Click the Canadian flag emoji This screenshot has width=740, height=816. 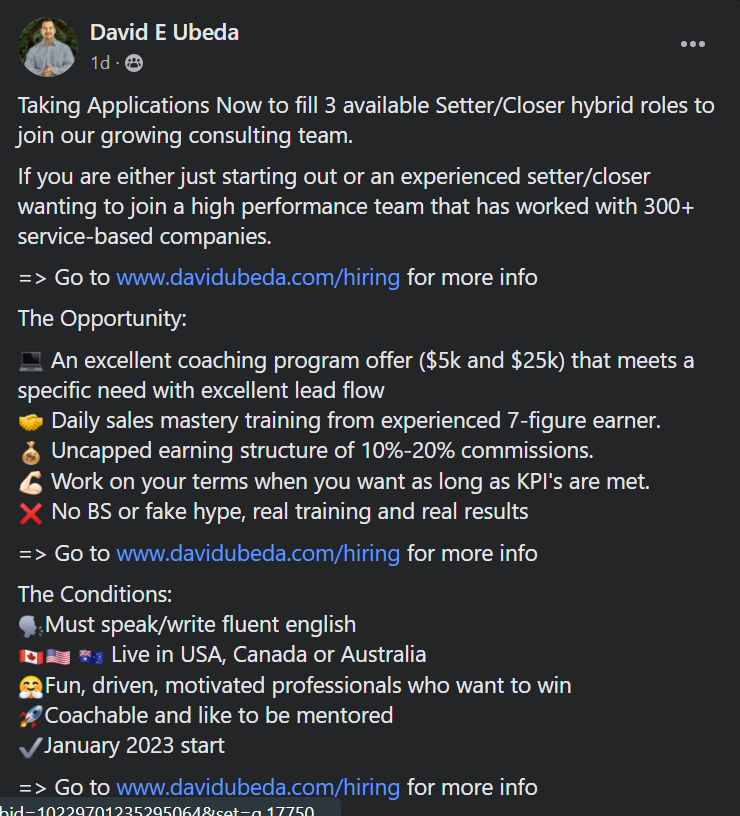click(31, 656)
